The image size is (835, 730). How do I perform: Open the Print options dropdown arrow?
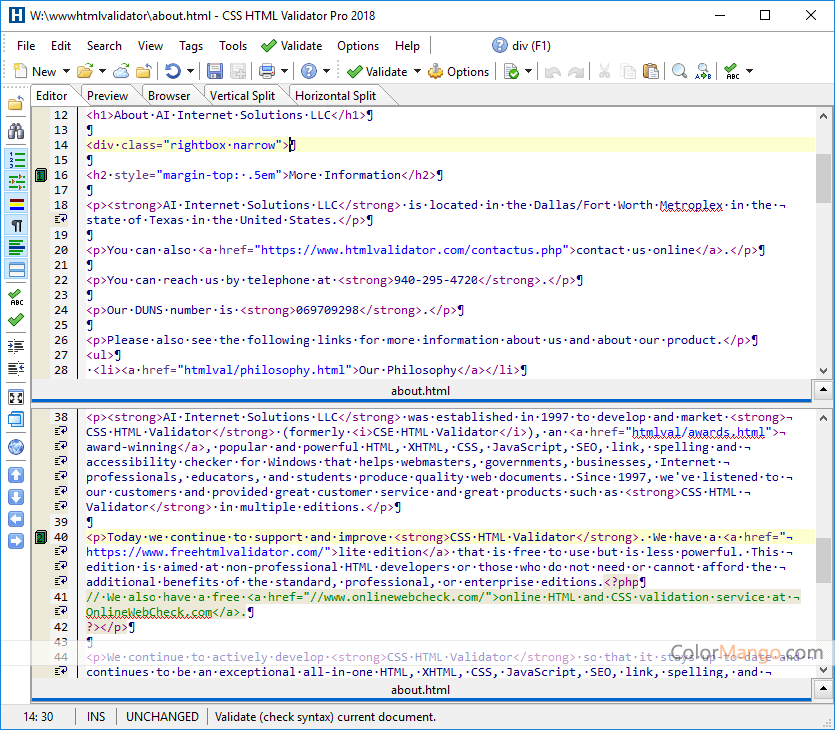point(284,71)
